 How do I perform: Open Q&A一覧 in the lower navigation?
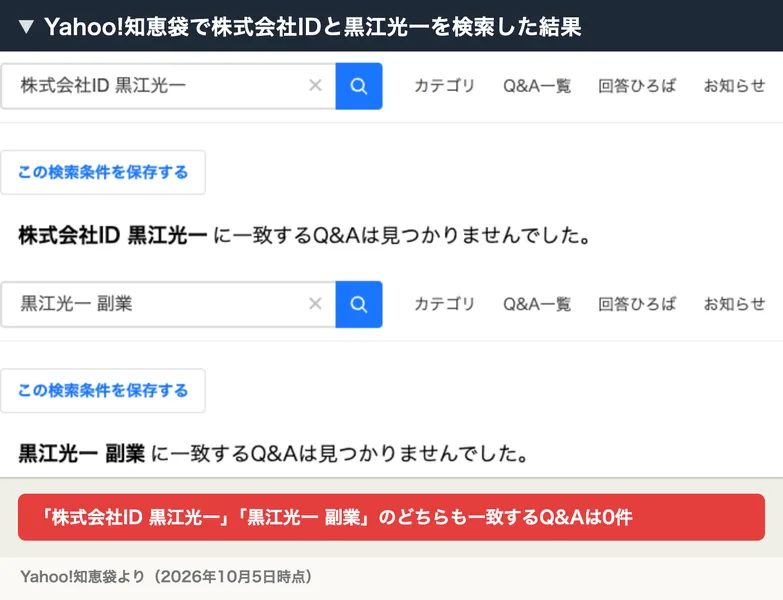537,304
